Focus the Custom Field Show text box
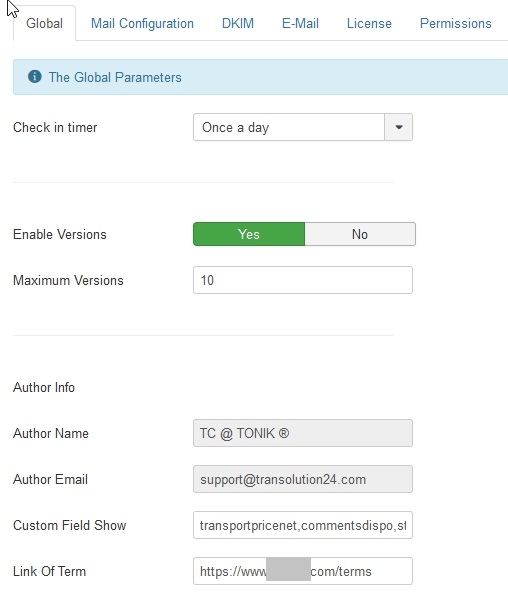This screenshot has height=598, width=508. [303, 525]
